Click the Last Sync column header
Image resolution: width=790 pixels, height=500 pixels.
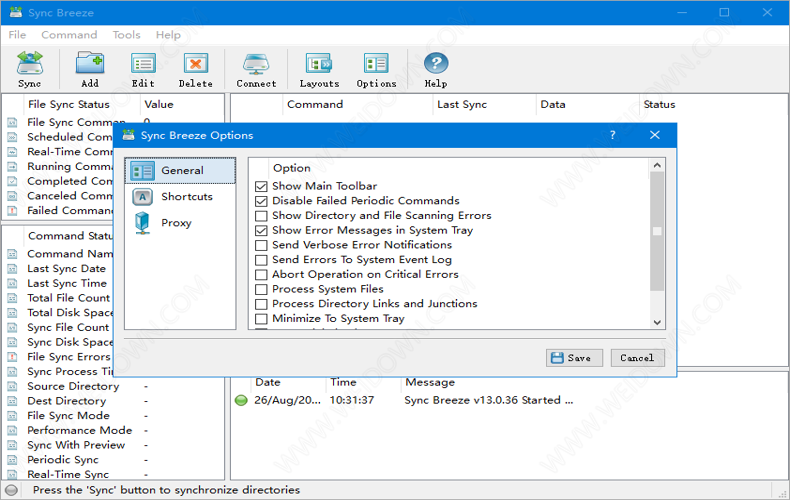click(x=462, y=104)
